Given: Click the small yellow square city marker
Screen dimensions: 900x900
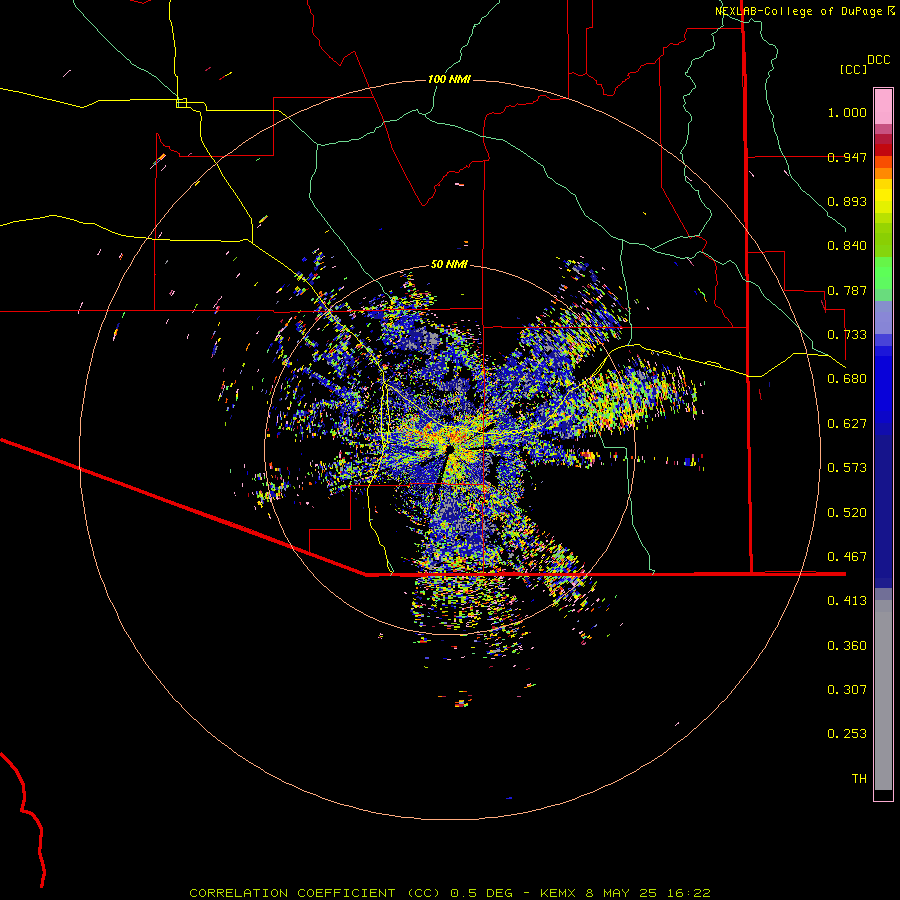Looking at the screenshot, I should point(181,103).
